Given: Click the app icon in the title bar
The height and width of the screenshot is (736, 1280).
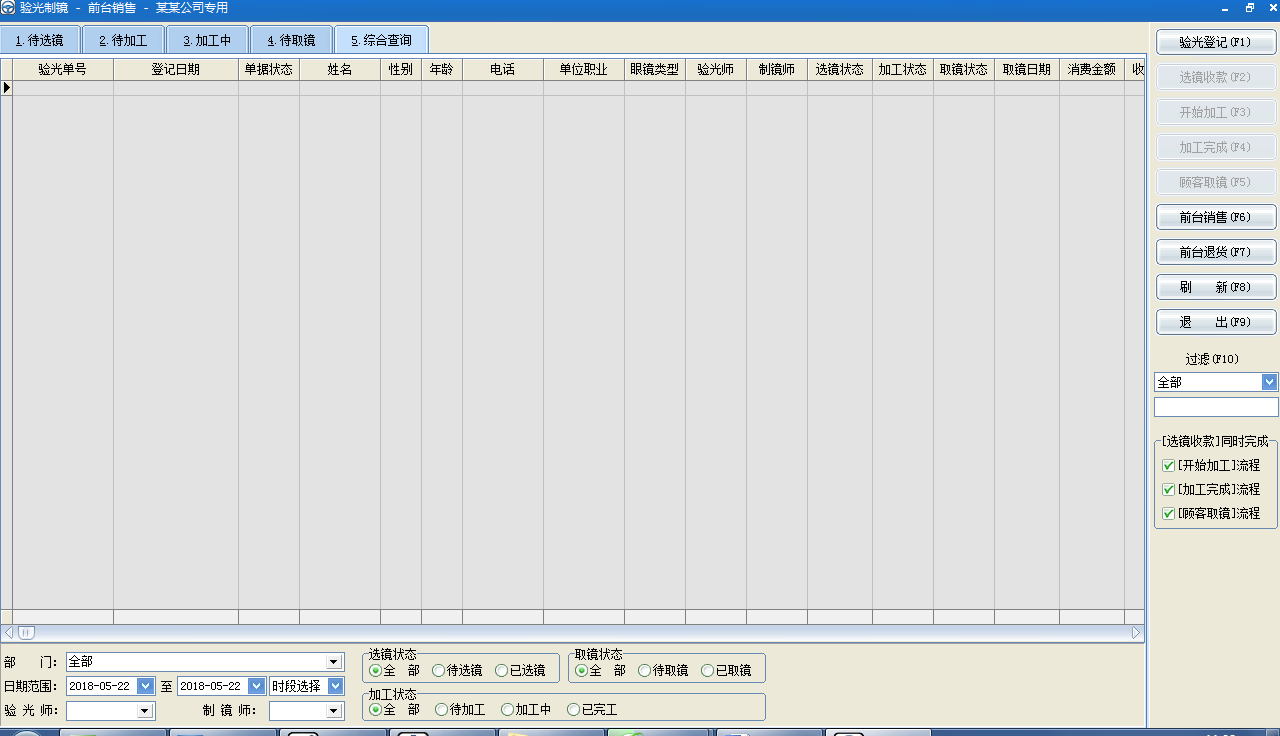Looking at the screenshot, I should click(8, 8).
